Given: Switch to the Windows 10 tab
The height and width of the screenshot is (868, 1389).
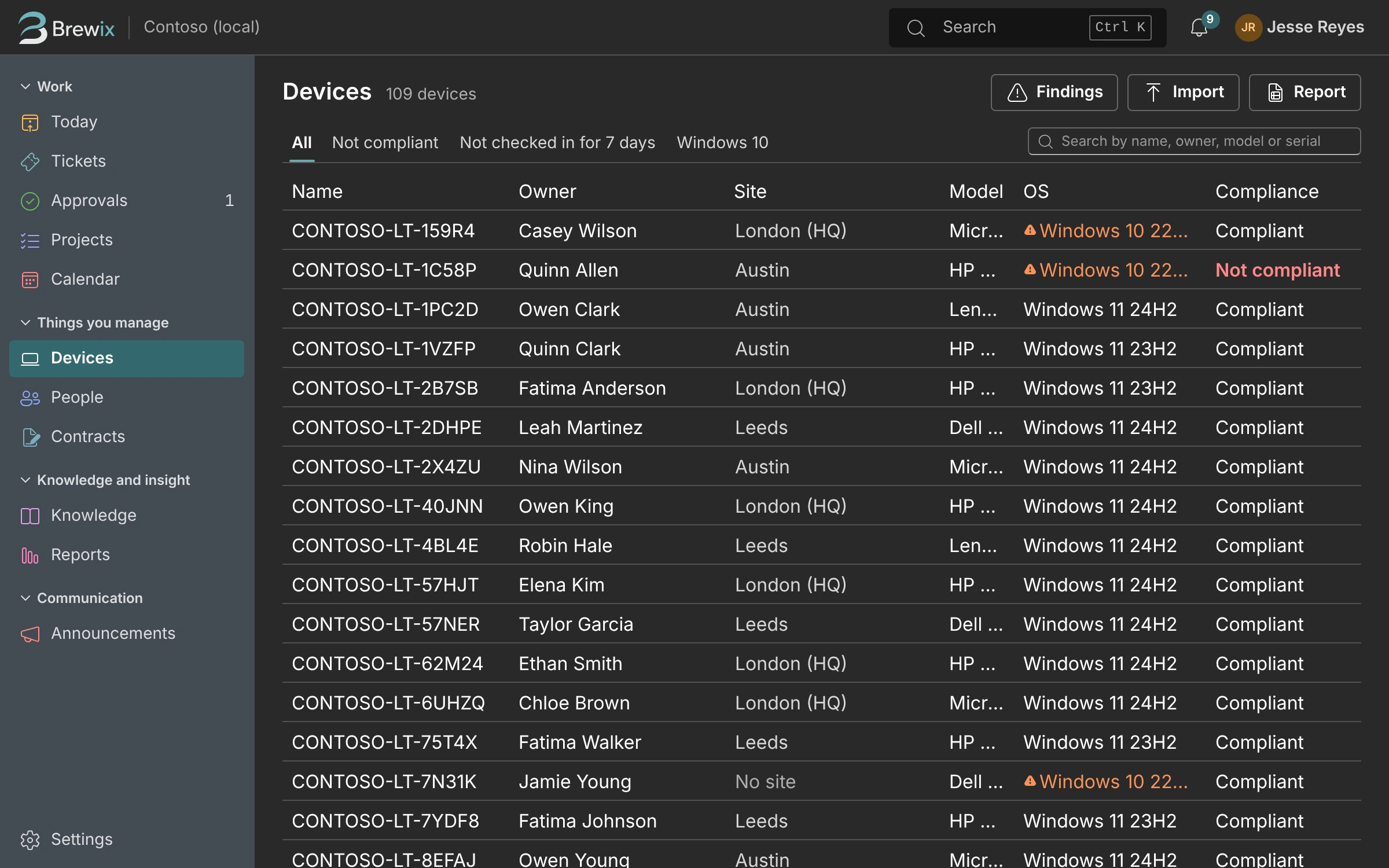Looking at the screenshot, I should pyautogui.click(x=722, y=142).
